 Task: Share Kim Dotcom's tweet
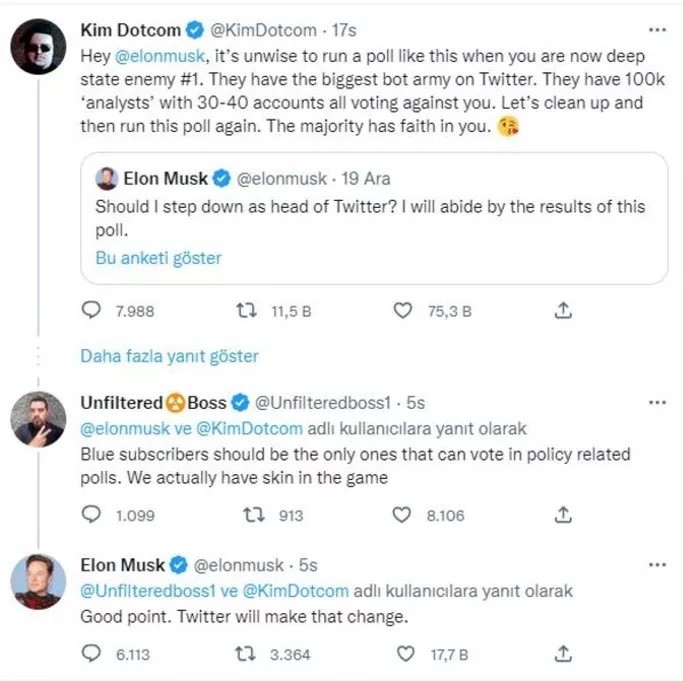563,311
